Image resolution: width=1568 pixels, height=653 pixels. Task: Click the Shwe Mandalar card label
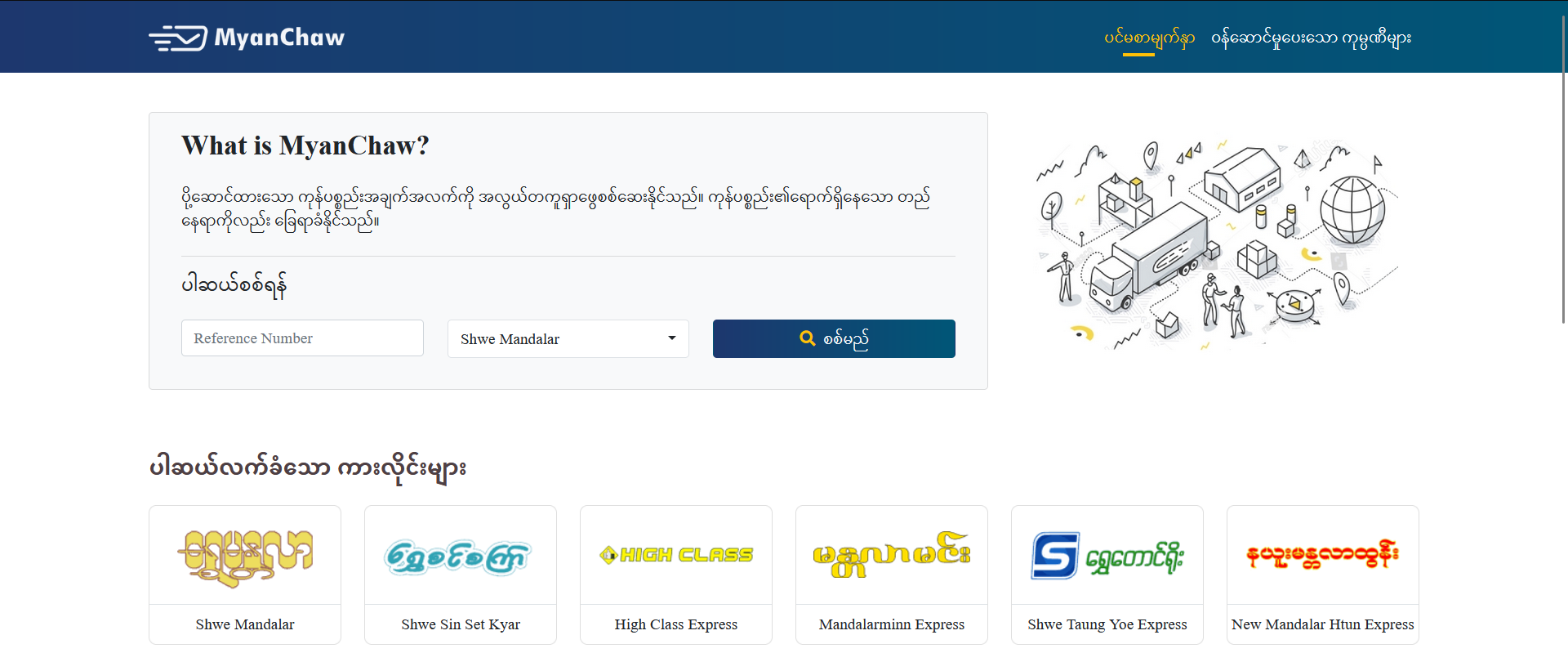tap(245, 624)
